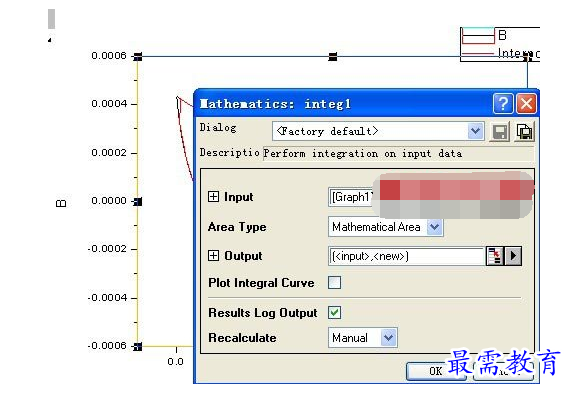This screenshot has width=569, height=394.
Task: Save dialog theme with floppy disk icon
Action: coord(500,131)
